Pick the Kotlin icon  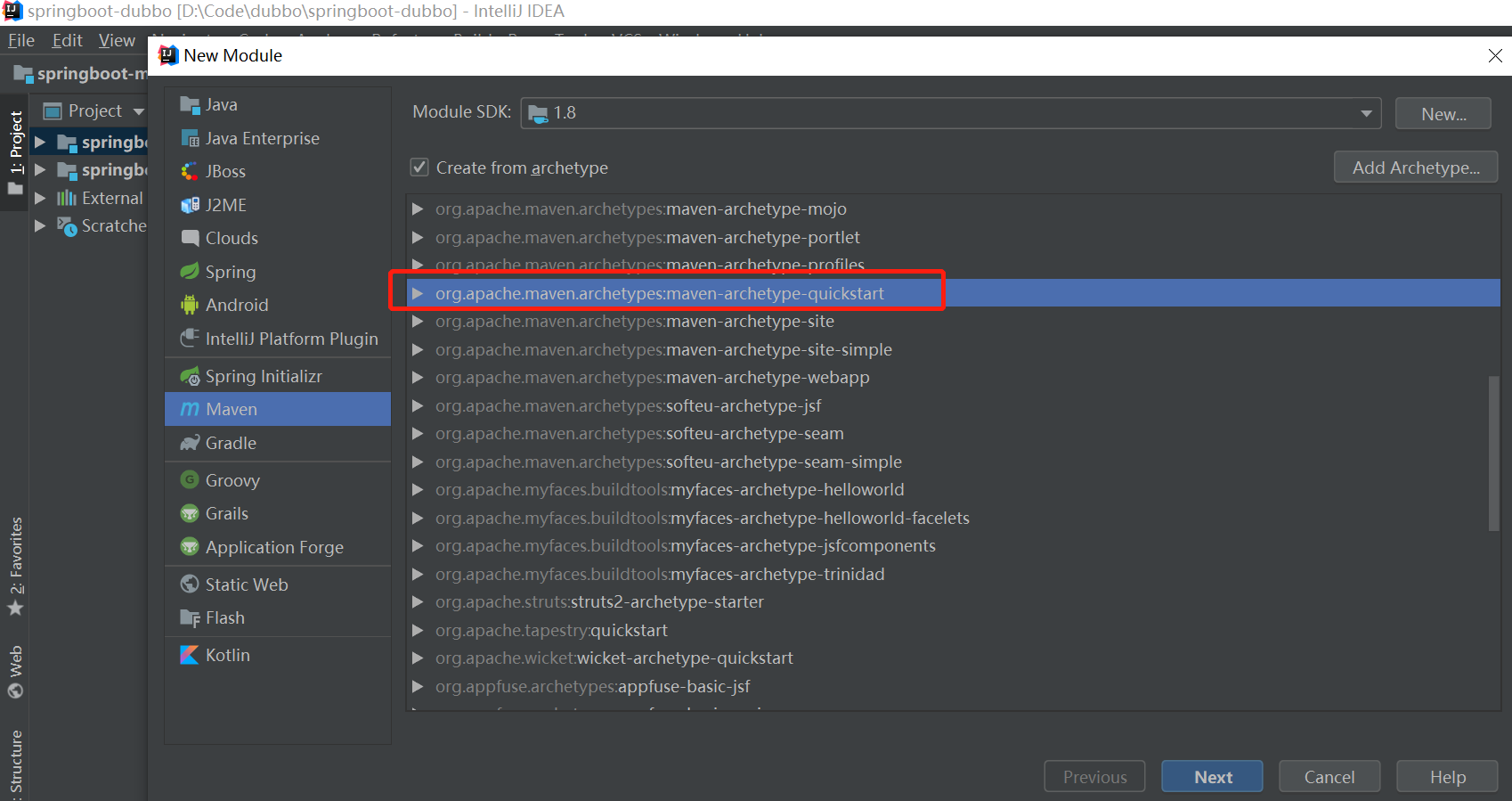190,655
